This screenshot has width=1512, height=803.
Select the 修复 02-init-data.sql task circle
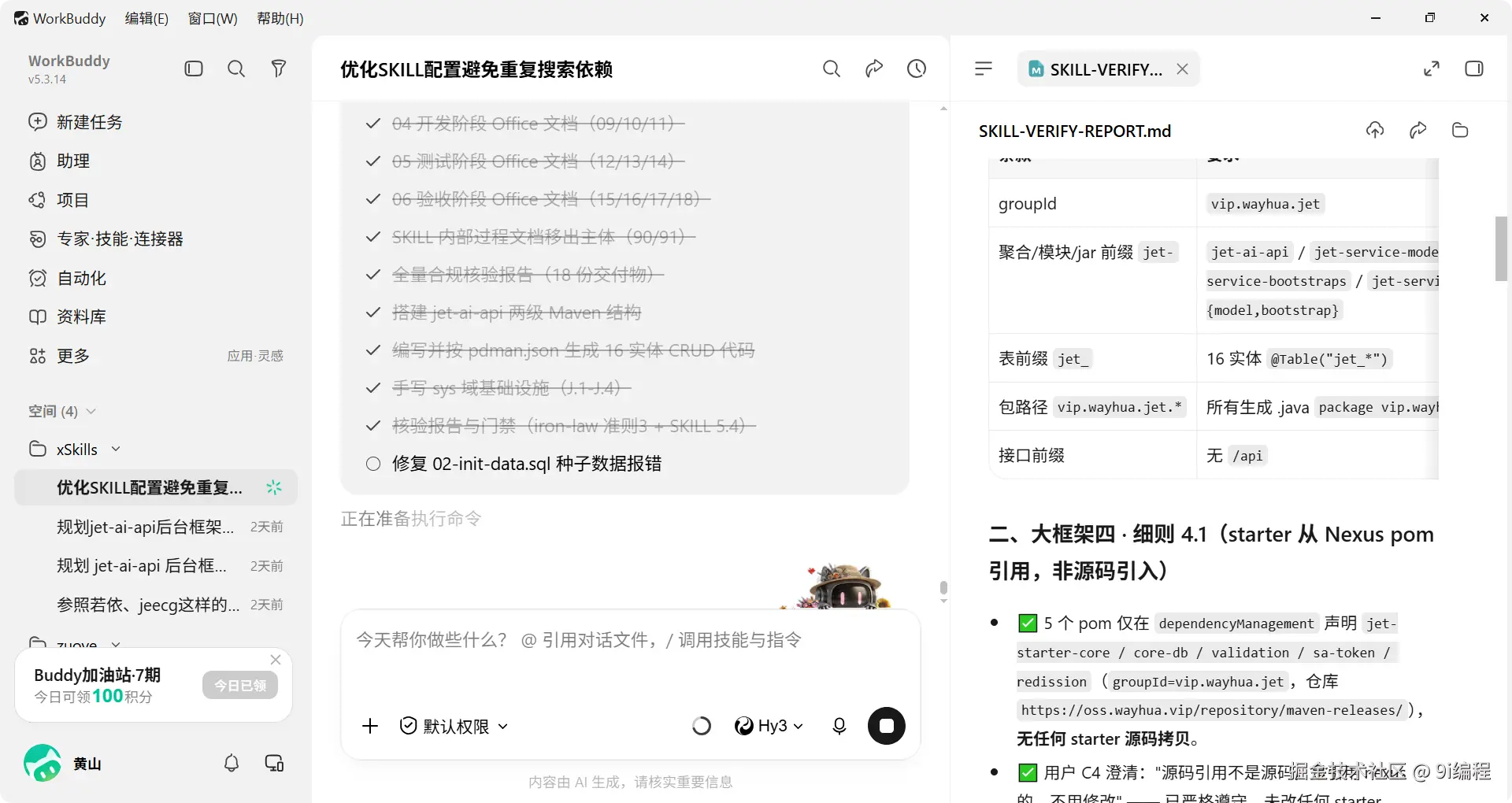tap(373, 464)
